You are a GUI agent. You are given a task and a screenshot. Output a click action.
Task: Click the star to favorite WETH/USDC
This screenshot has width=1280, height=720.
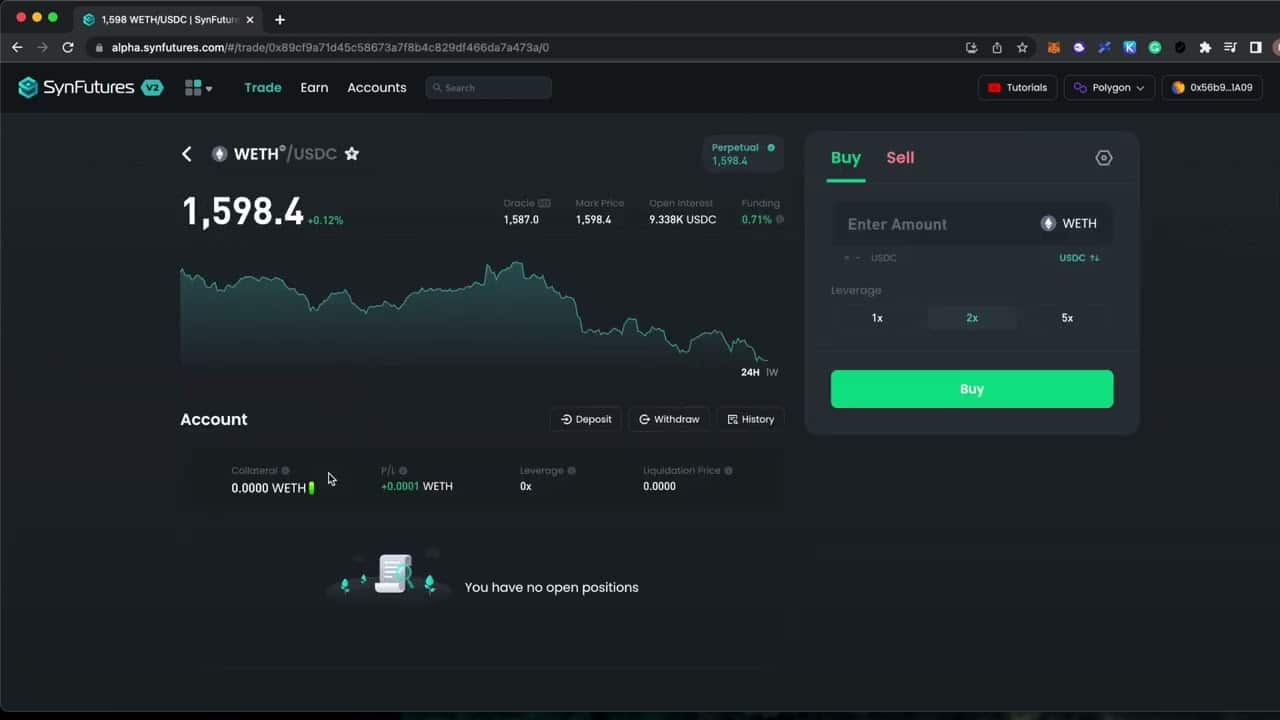point(351,153)
